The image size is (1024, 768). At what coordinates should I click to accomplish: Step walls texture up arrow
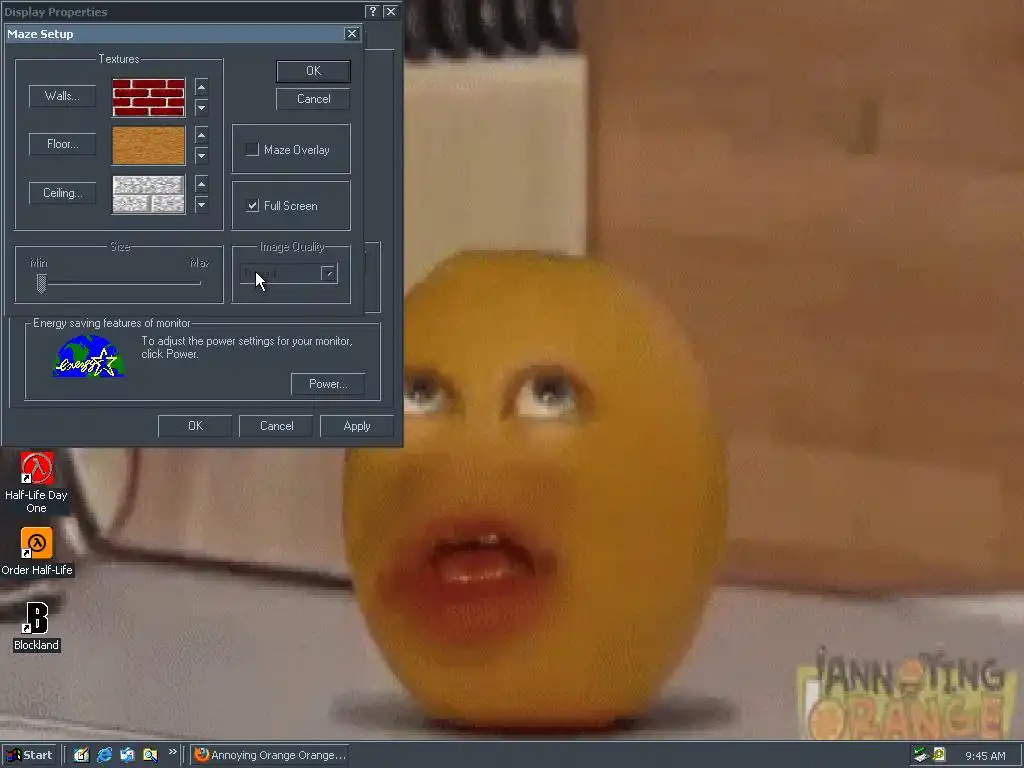(x=201, y=87)
